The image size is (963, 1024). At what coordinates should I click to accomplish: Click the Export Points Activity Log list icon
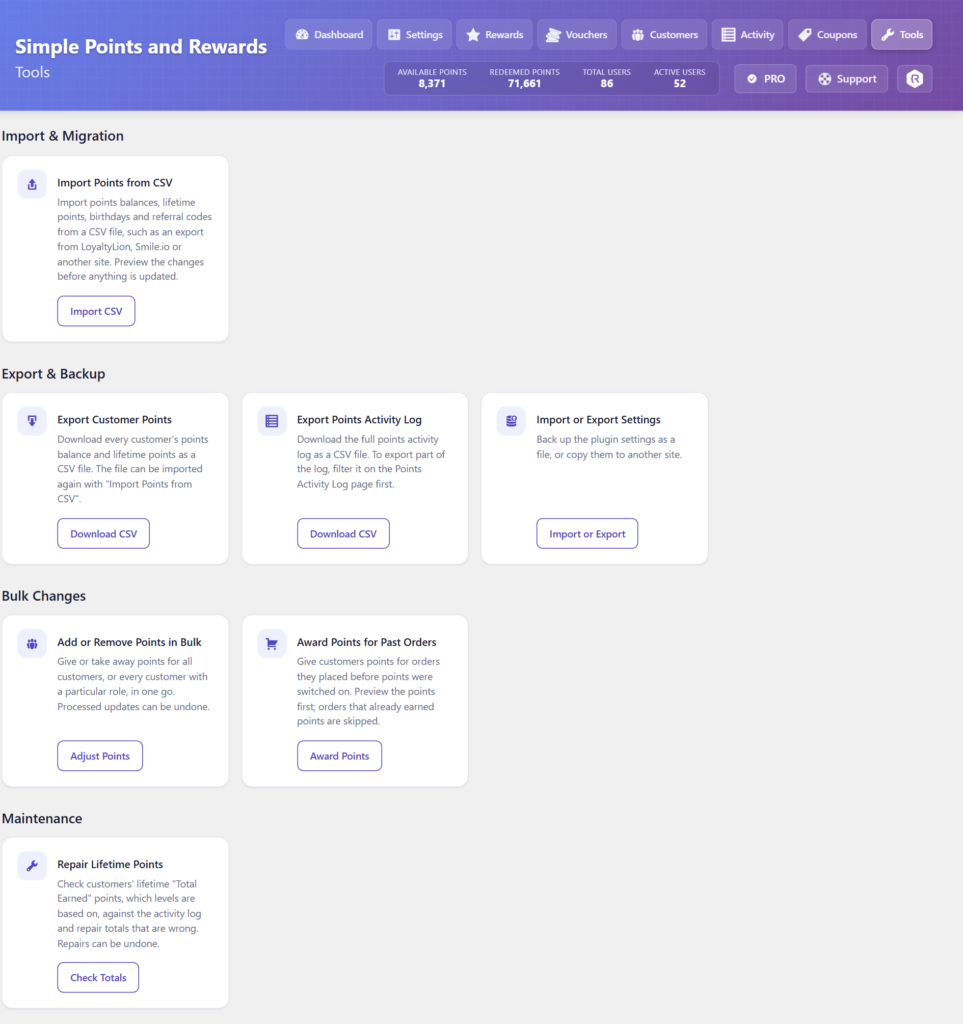pos(272,421)
